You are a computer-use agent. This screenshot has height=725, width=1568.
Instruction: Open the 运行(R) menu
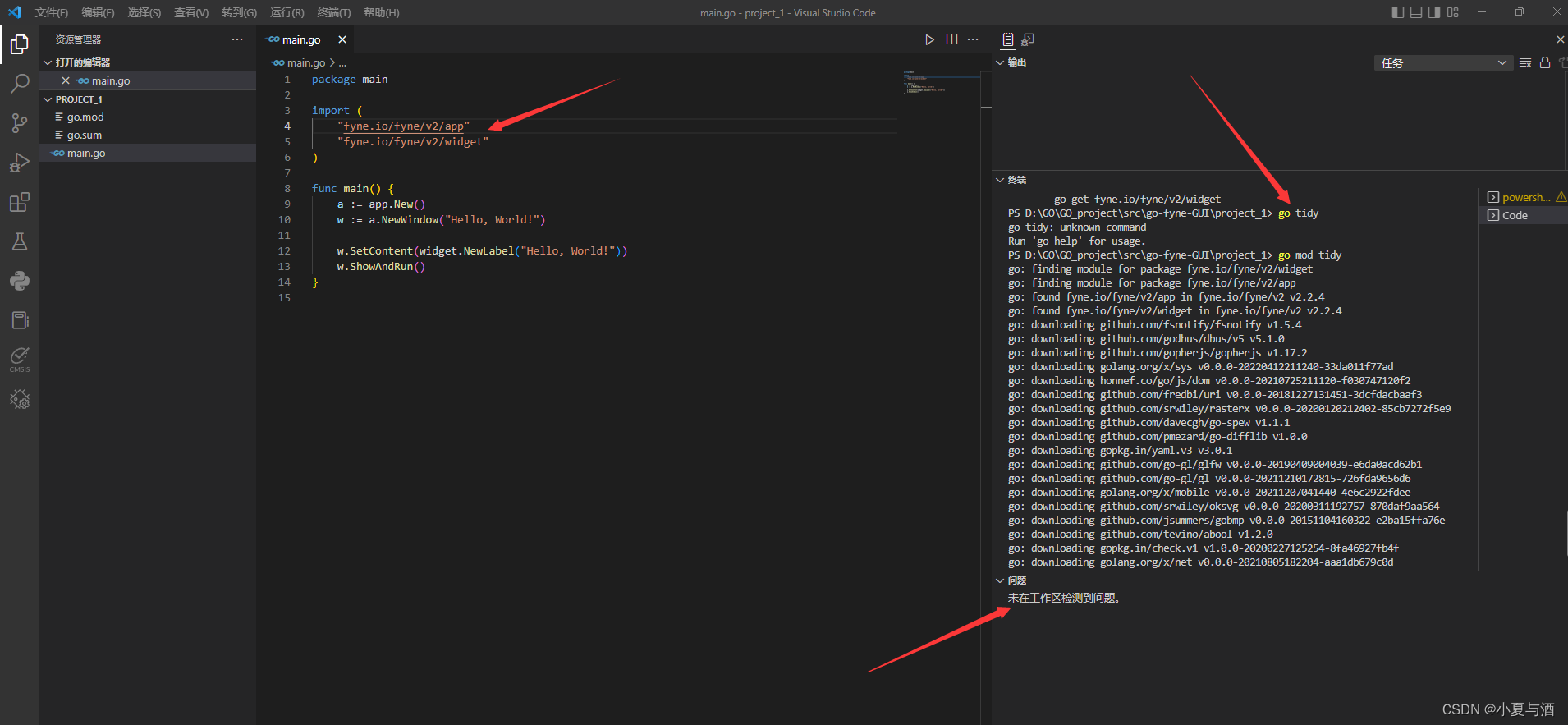(287, 12)
